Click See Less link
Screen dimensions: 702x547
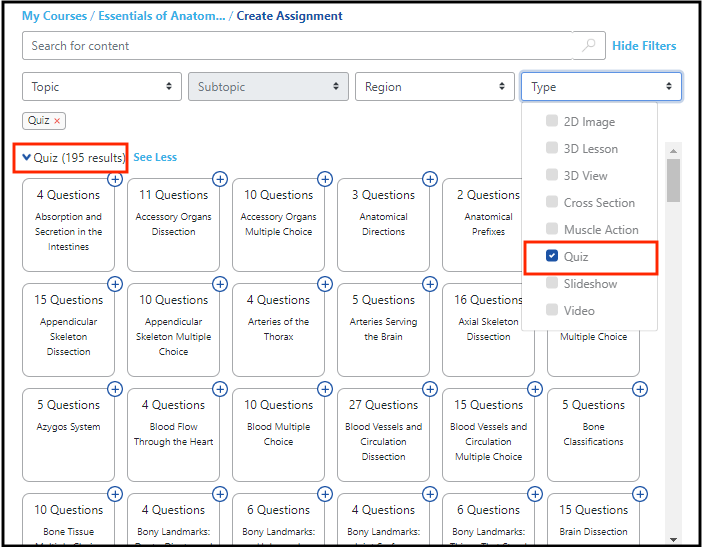(x=155, y=157)
